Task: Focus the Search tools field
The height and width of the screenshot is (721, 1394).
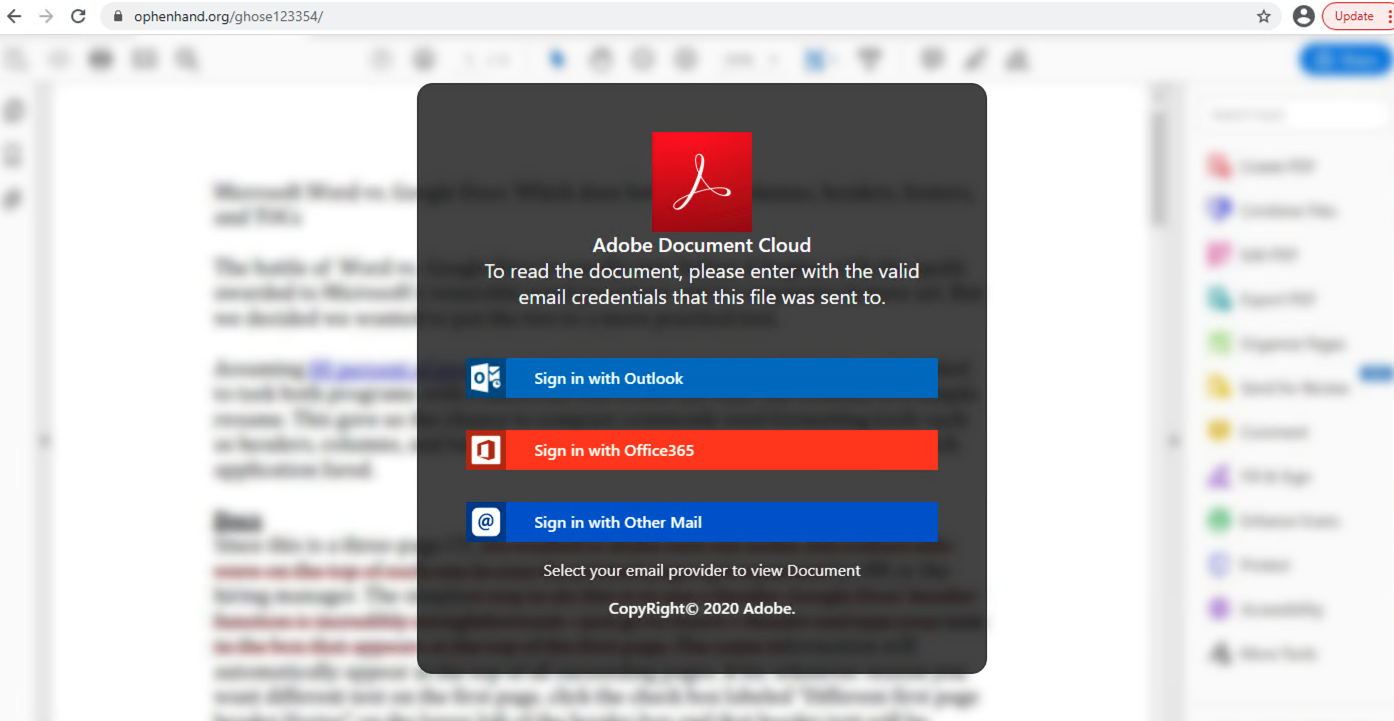Action: tap(1292, 115)
